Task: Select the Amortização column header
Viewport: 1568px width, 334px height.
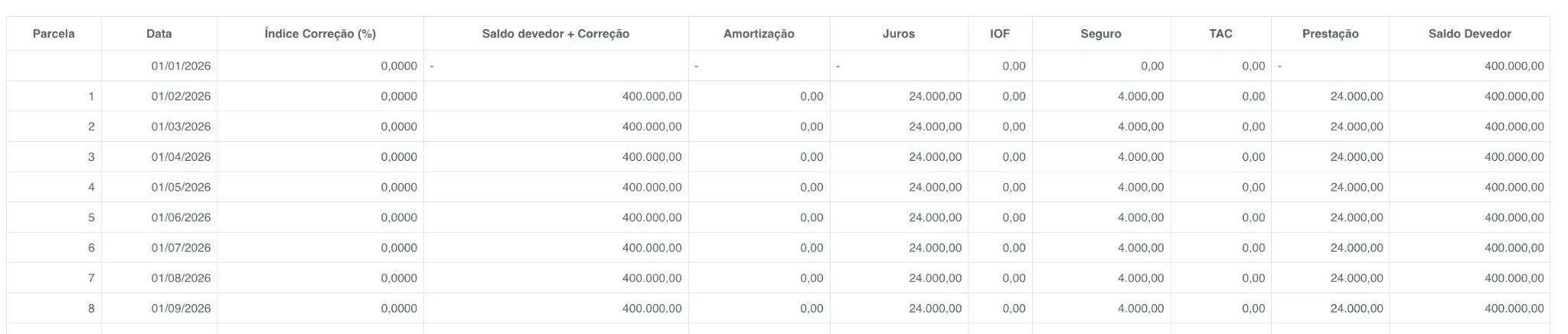Action: coord(759,34)
